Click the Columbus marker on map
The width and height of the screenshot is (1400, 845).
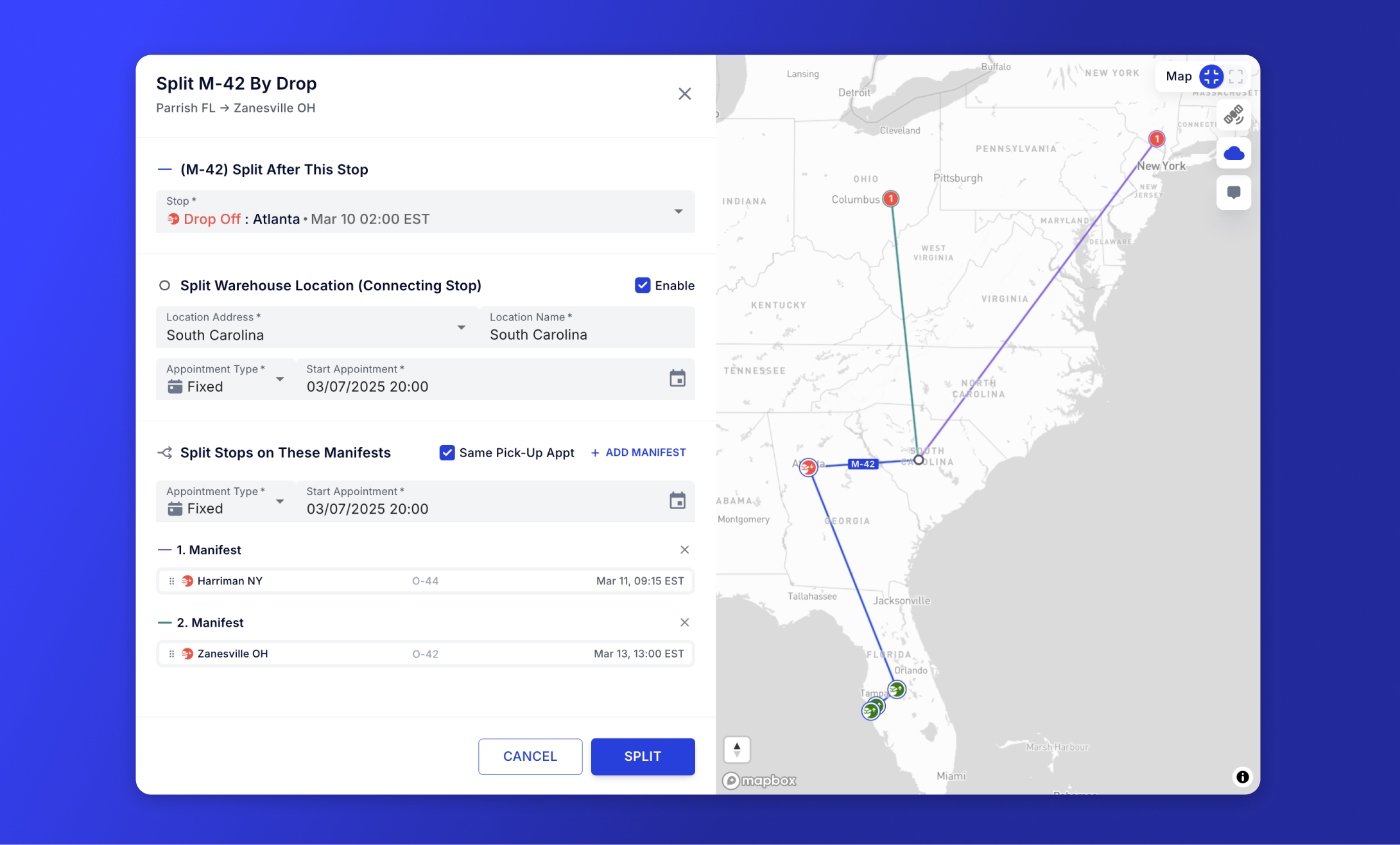890,198
